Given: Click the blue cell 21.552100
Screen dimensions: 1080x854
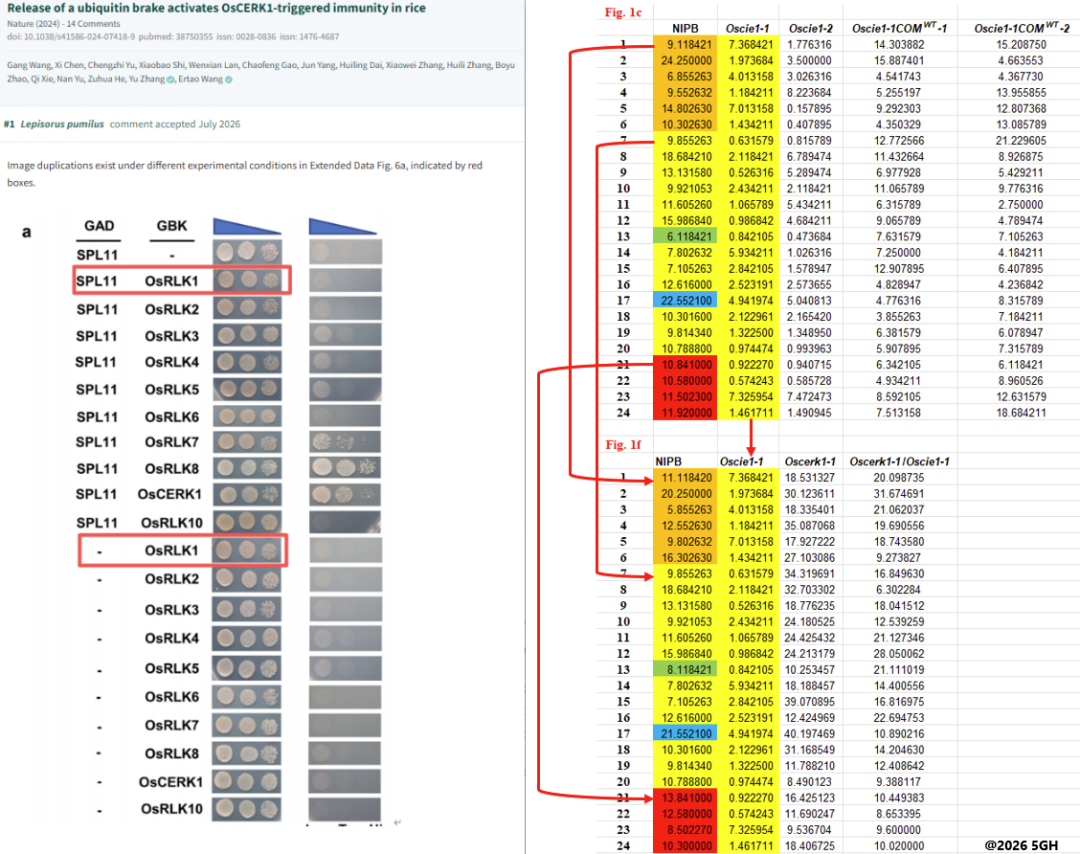Looking at the screenshot, I should (685, 734).
